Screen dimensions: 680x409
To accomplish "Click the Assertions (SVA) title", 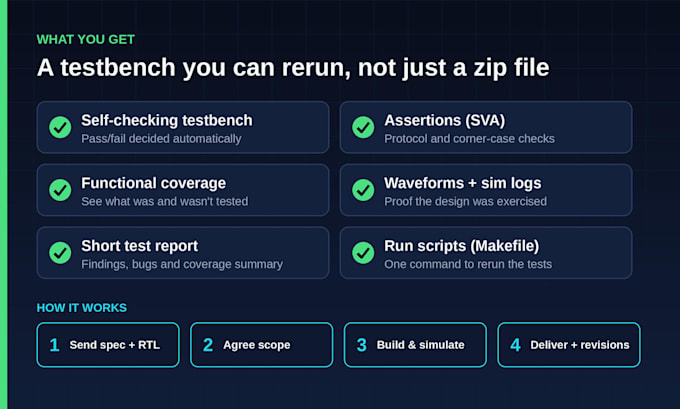I will point(445,120).
